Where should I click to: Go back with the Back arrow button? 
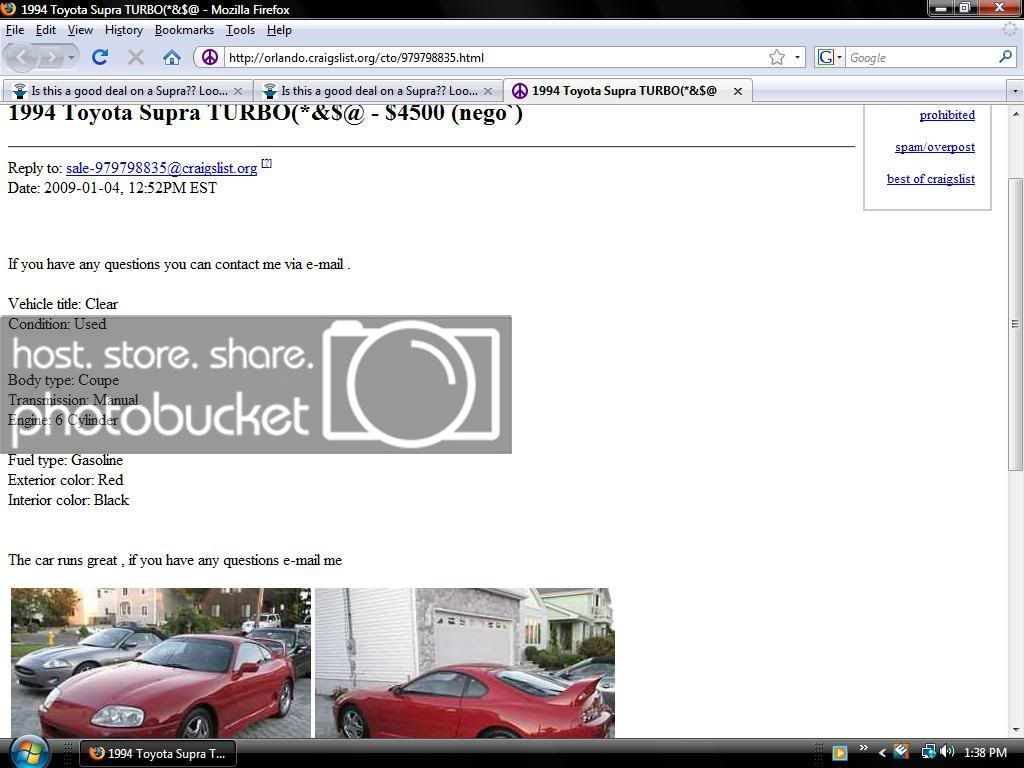tap(22, 57)
